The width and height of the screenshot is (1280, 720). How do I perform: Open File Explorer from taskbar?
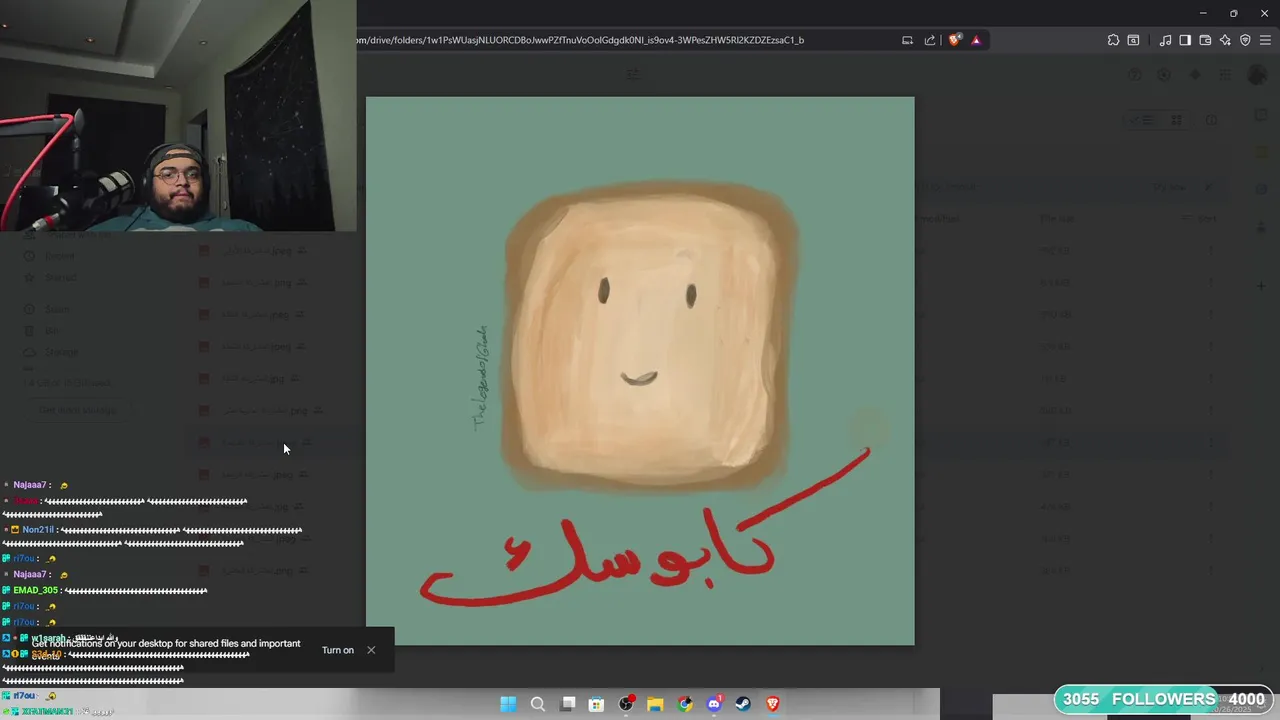pos(655,704)
